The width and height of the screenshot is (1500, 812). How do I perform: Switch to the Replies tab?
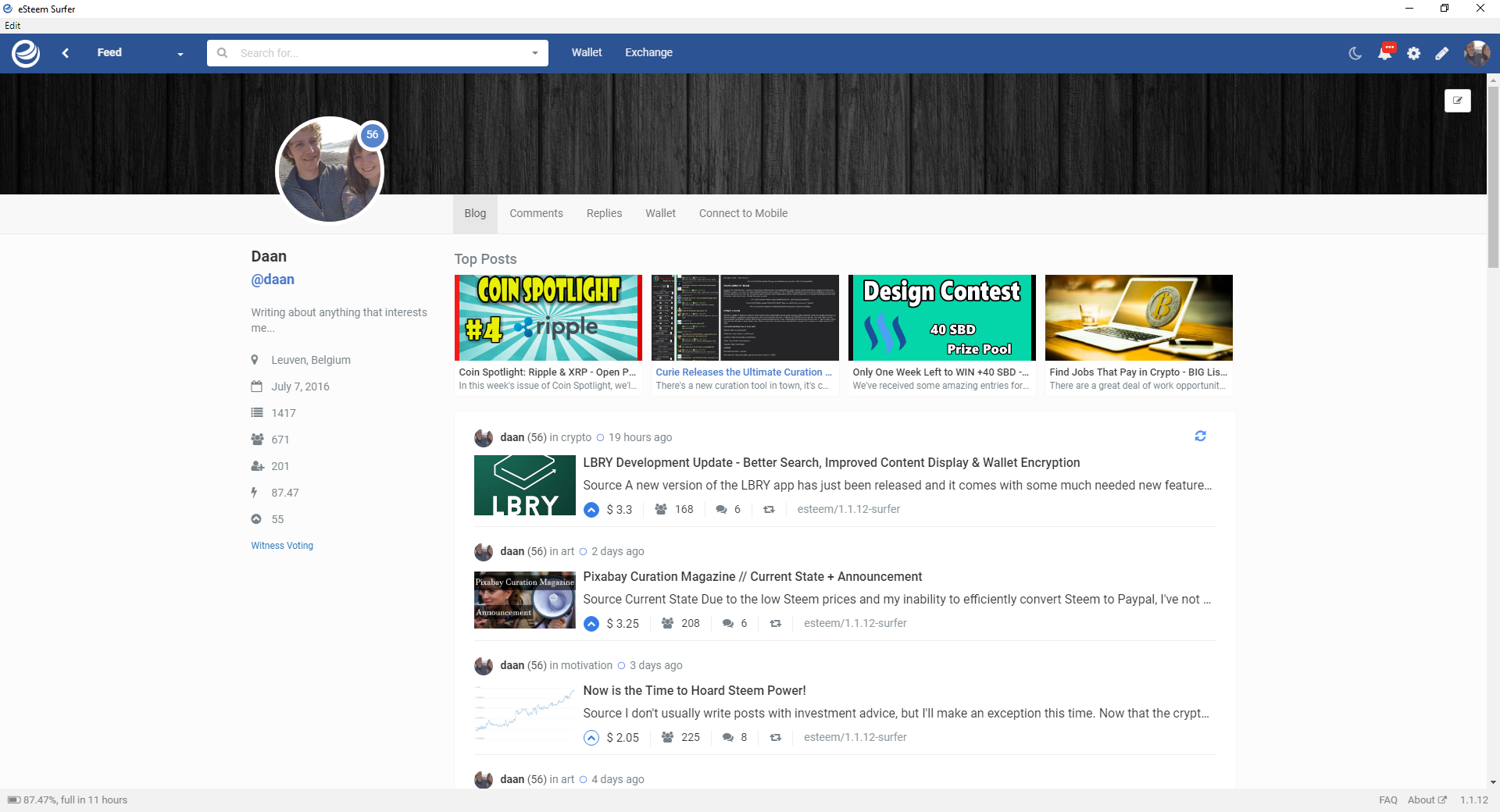tap(605, 213)
